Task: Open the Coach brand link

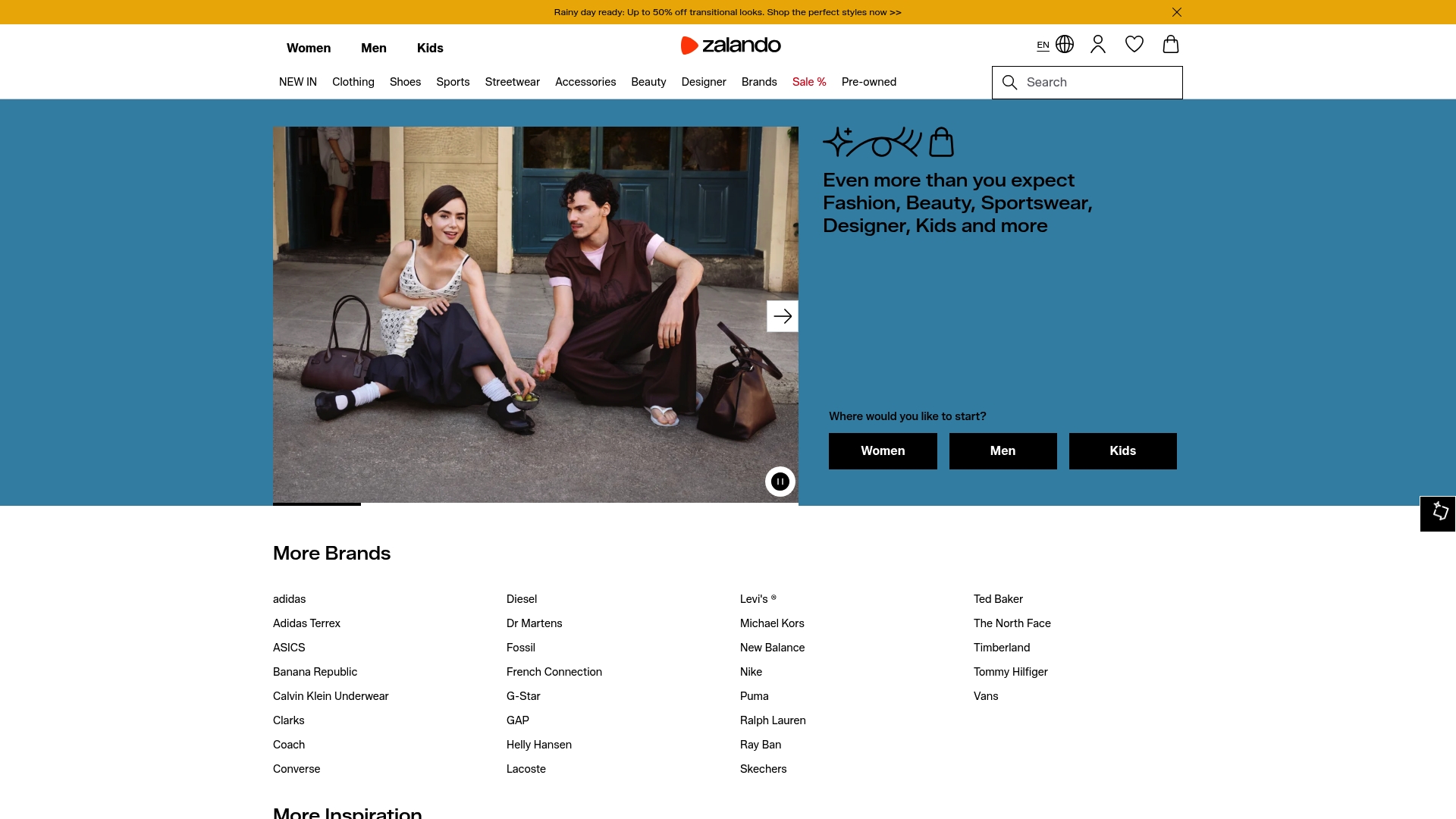Action: (x=289, y=745)
